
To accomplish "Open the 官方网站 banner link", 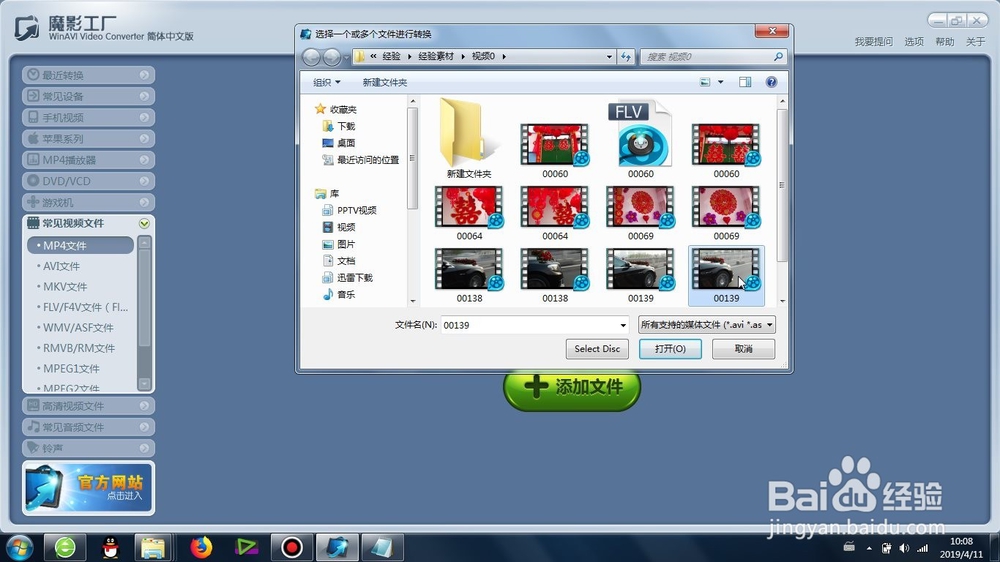I will 88,488.
